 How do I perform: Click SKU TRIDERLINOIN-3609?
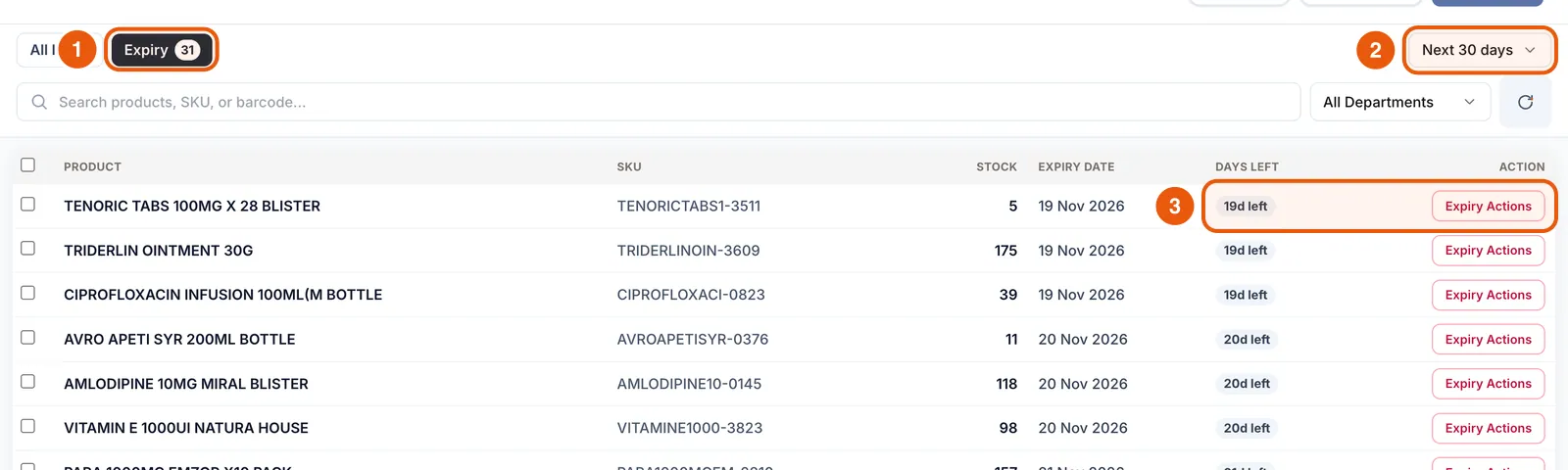689,251
